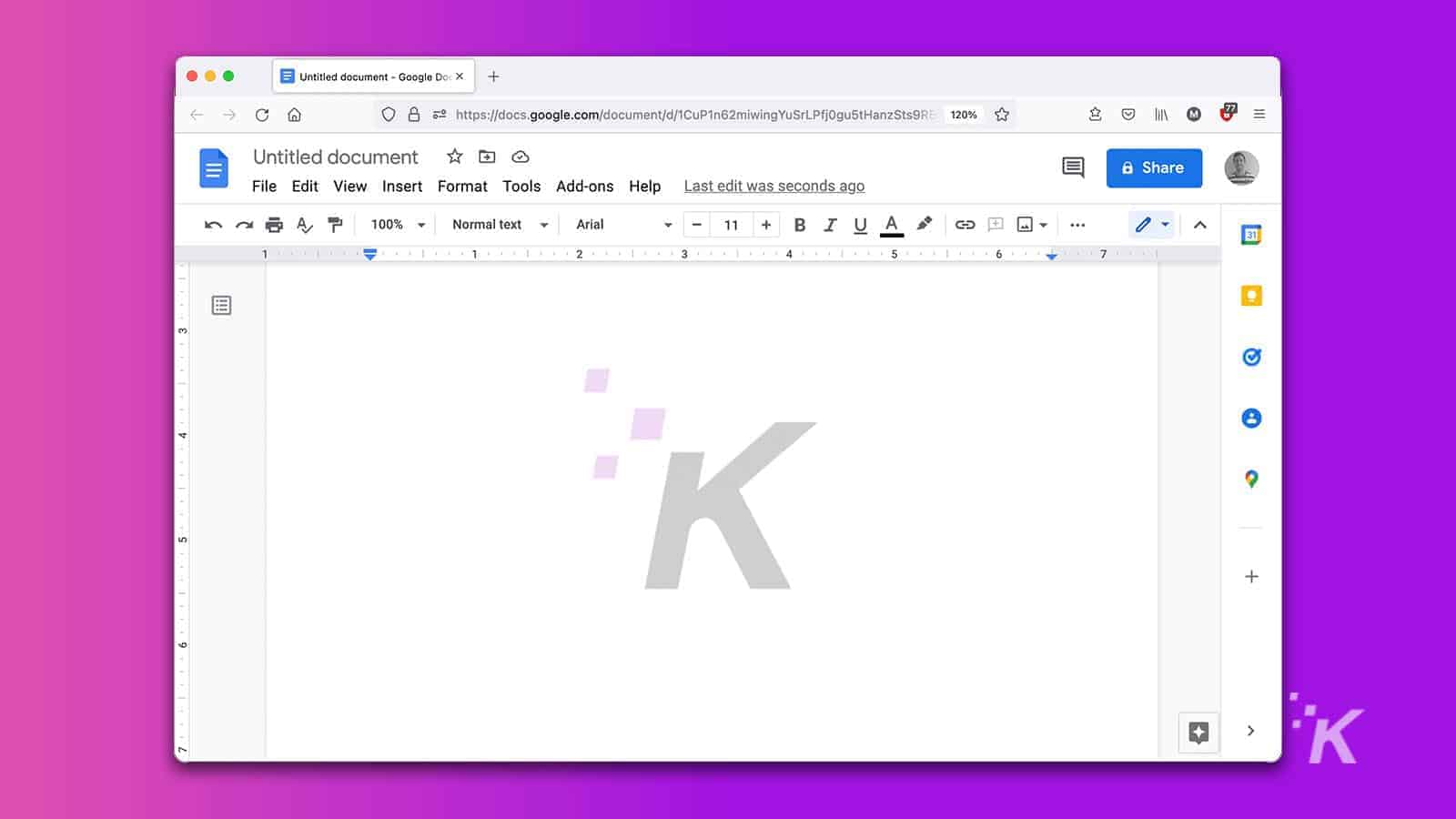Open Google Calendar in the sidebar

[1252, 234]
